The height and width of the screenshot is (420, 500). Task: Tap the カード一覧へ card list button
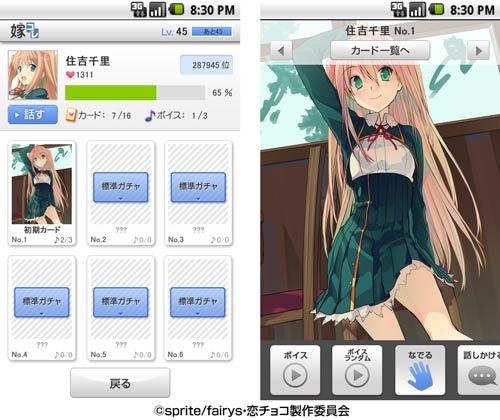point(380,51)
